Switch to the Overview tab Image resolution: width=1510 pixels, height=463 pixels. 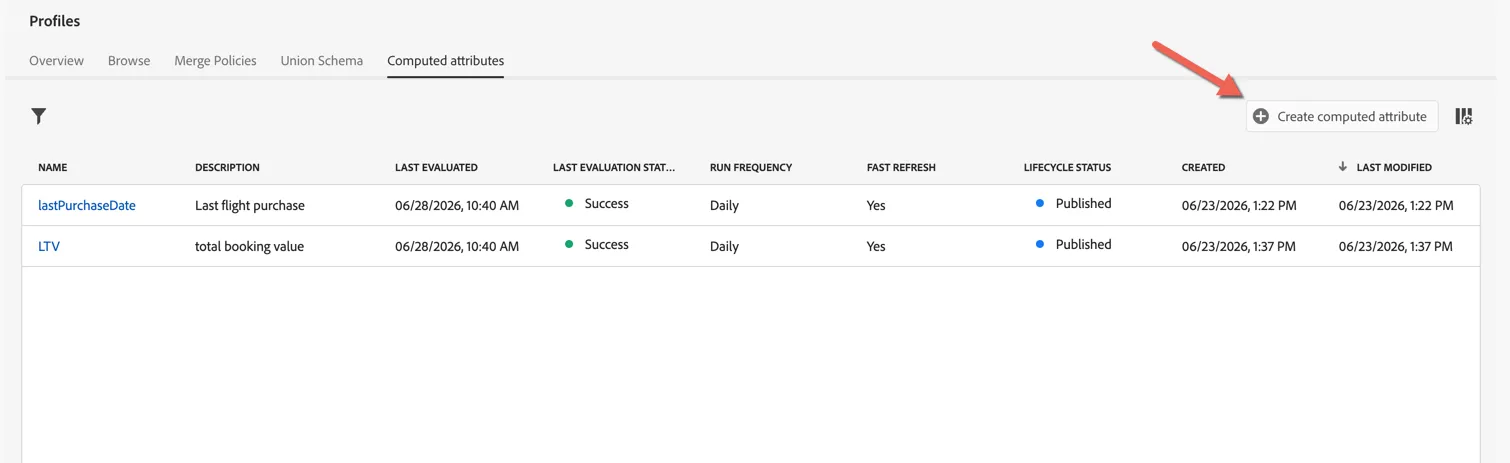tap(56, 61)
